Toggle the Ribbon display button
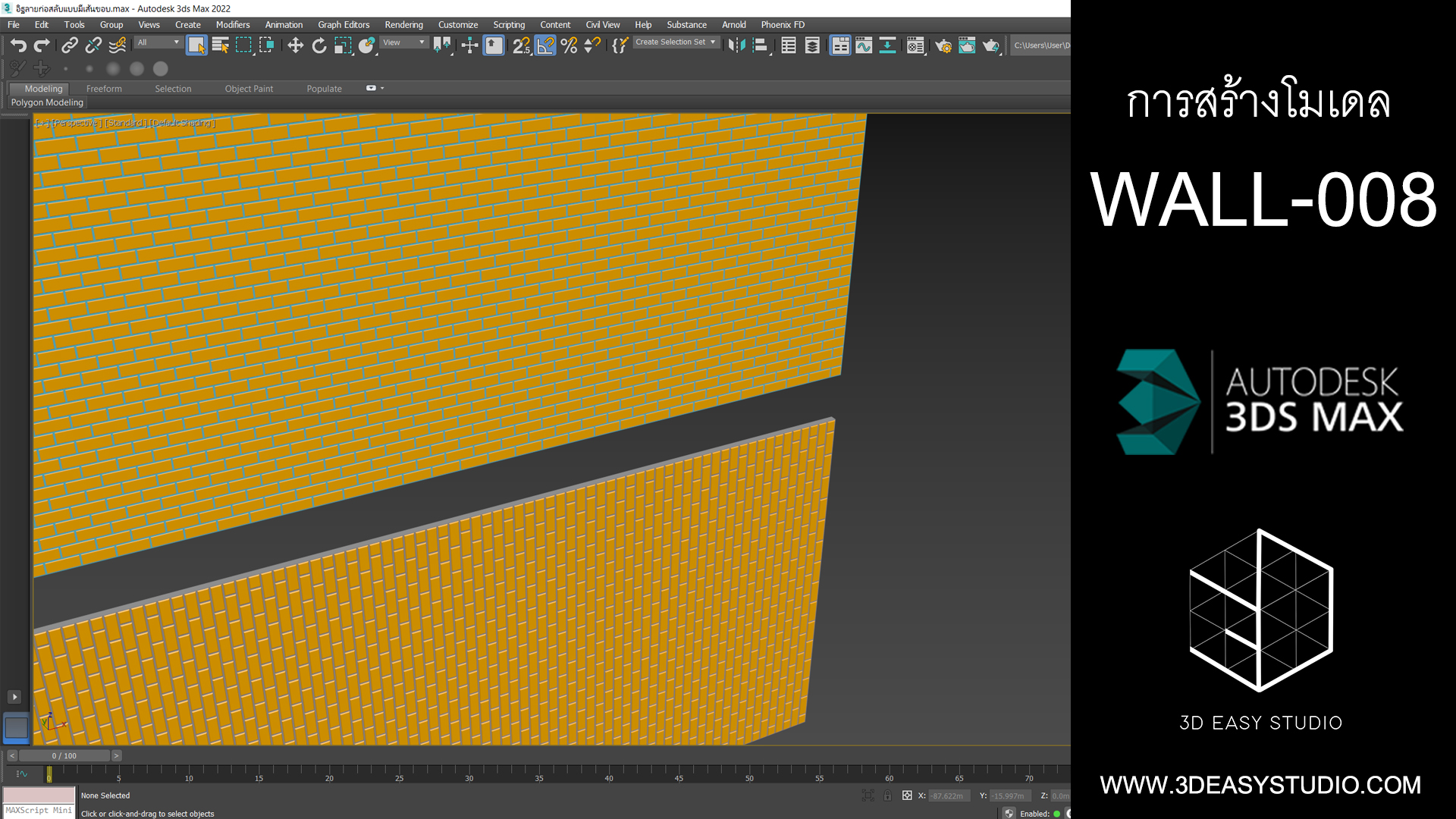Screen dimensions: 1456x819 pos(840,45)
